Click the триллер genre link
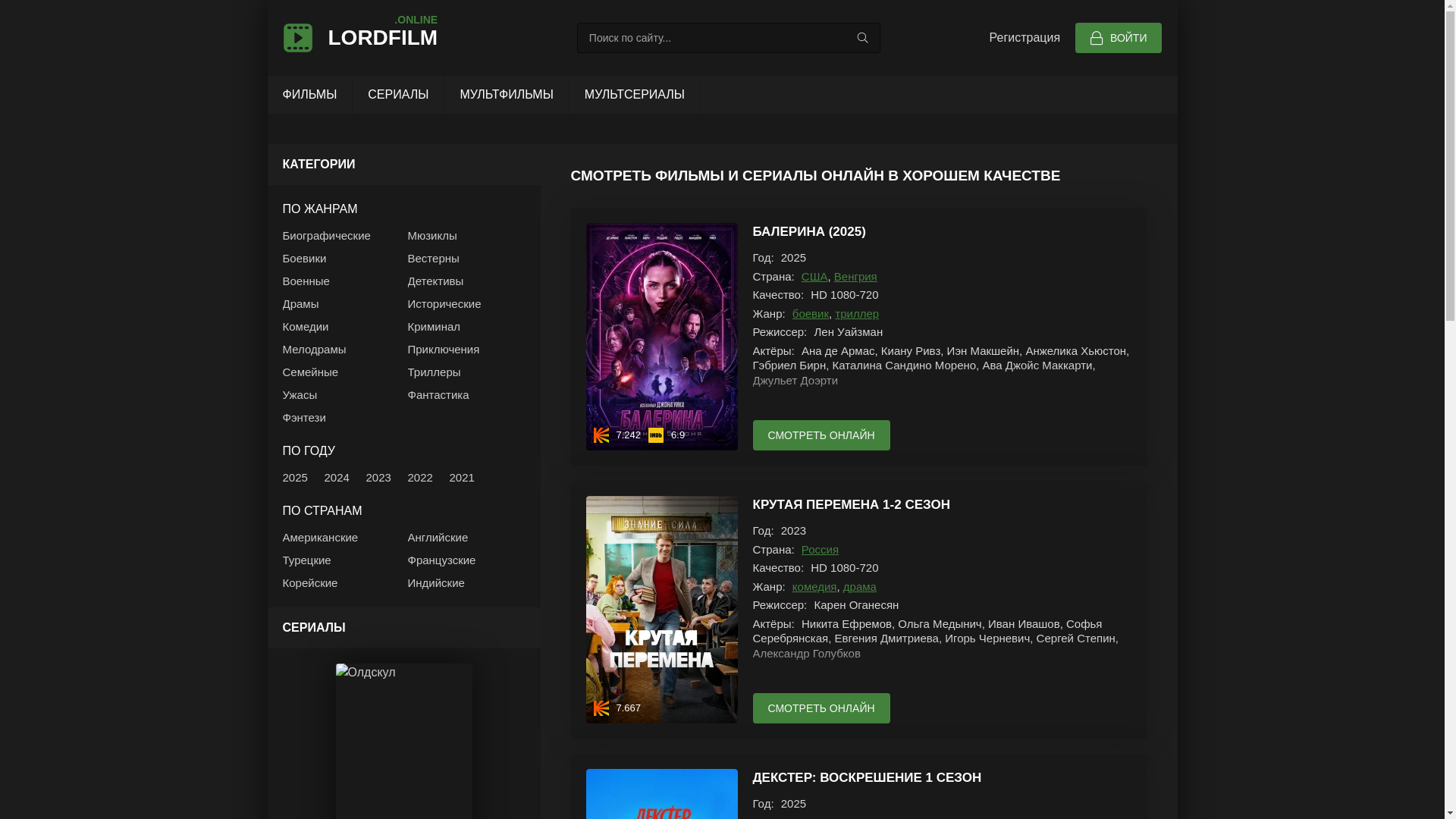1456x819 pixels. click(x=857, y=314)
